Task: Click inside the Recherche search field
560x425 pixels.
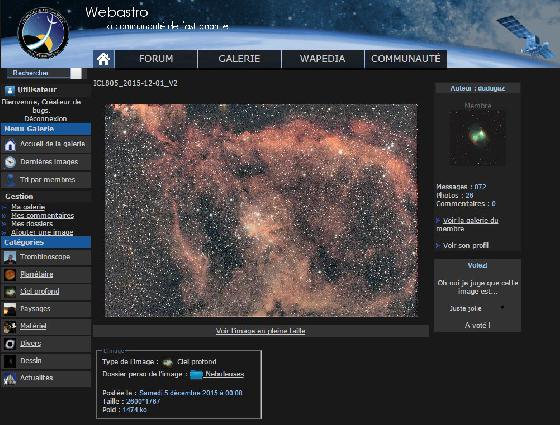Action: click(x=39, y=73)
